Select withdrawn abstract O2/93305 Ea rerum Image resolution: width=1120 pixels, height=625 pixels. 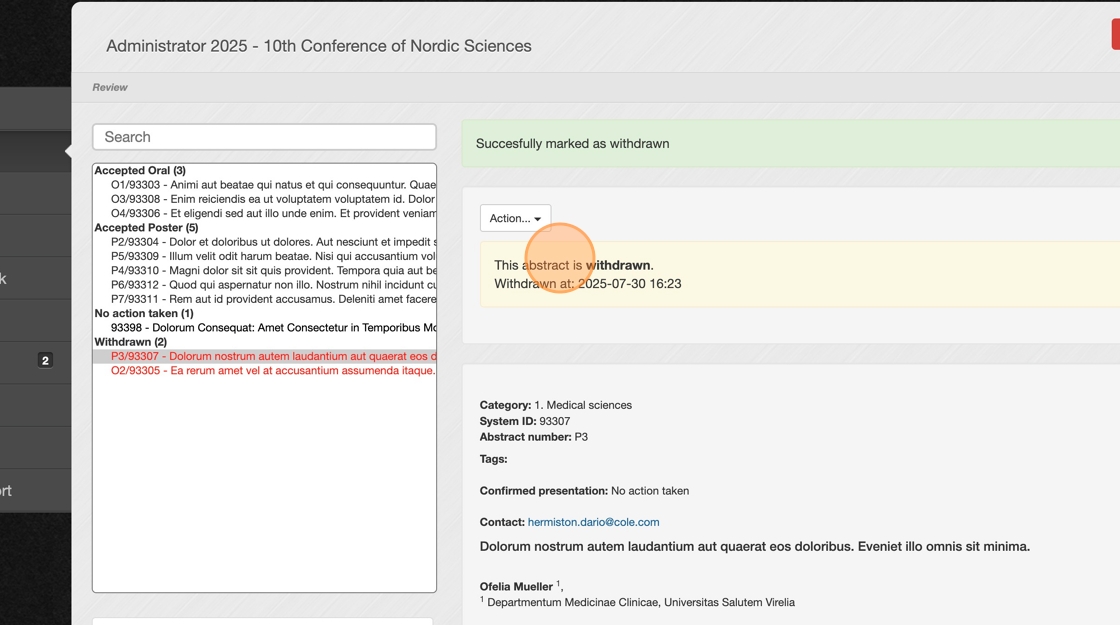(x=273, y=371)
